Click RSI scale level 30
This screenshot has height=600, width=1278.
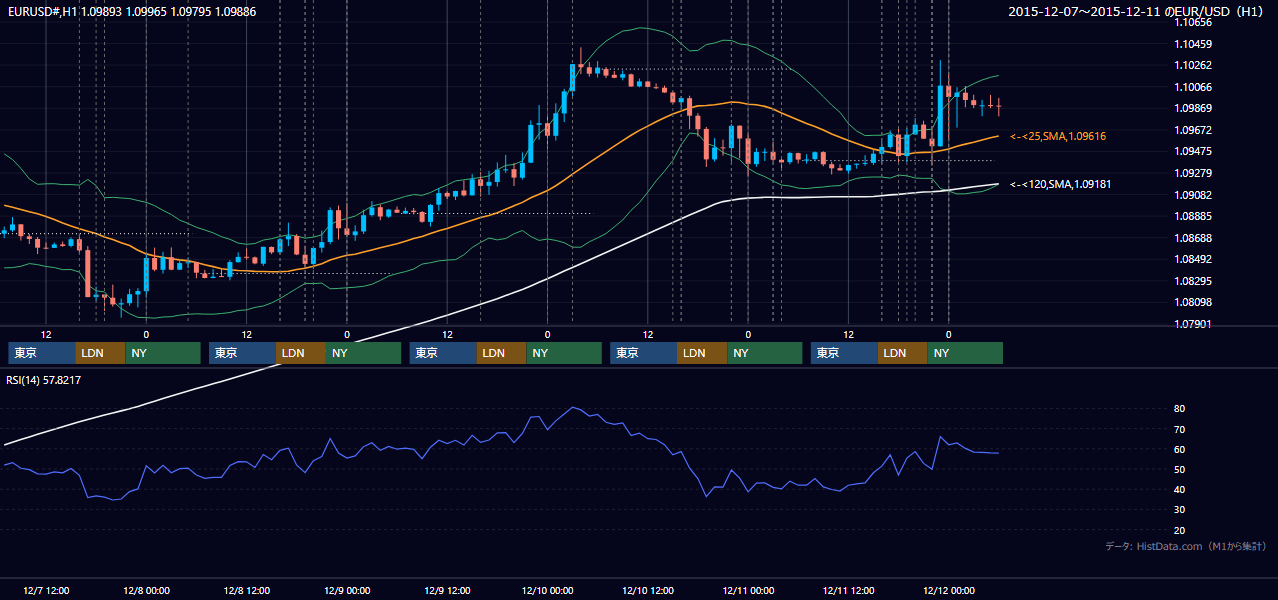pyautogui.click(x=1180, y=510)
